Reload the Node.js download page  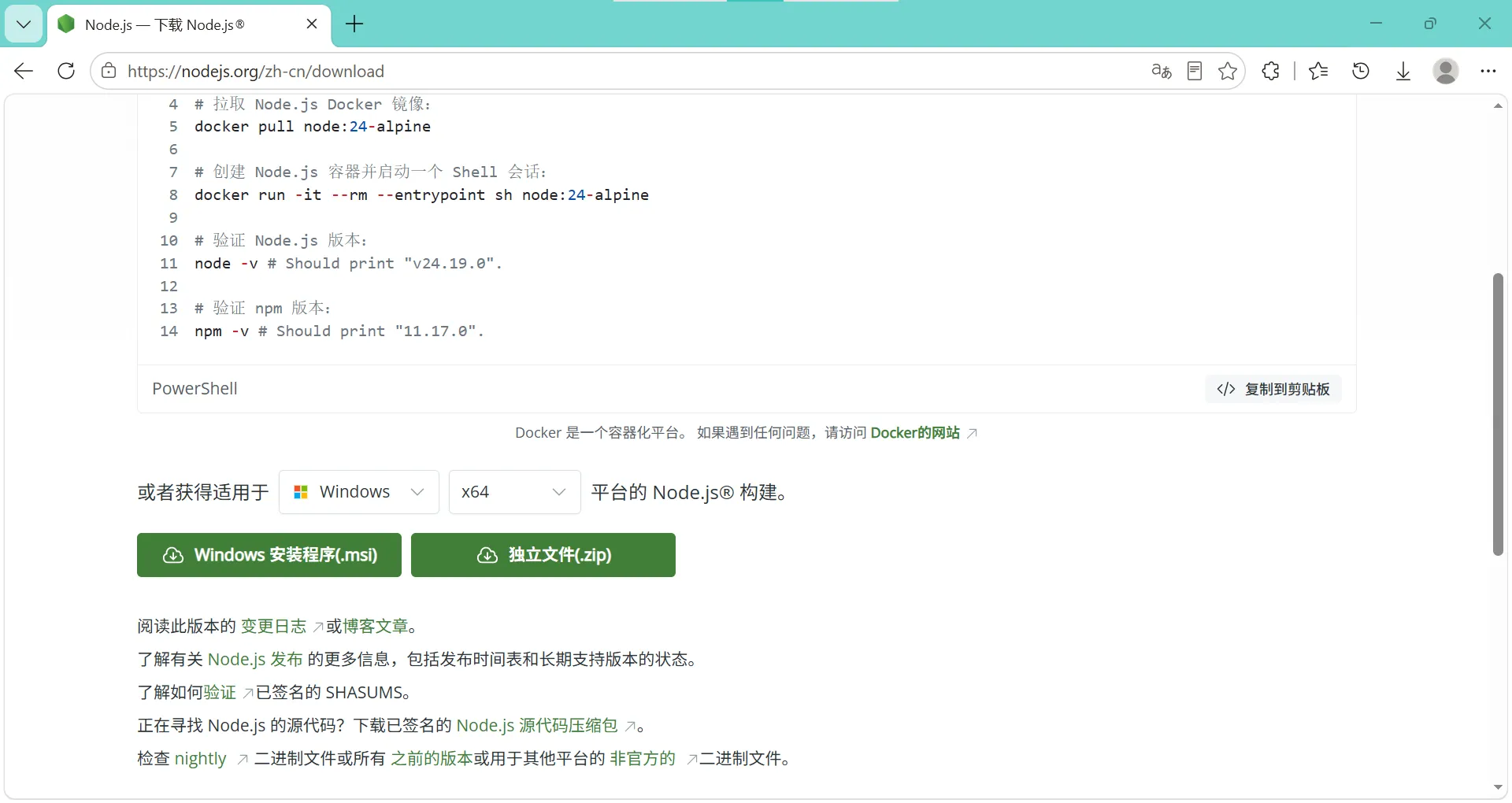[x=66, y=71]
